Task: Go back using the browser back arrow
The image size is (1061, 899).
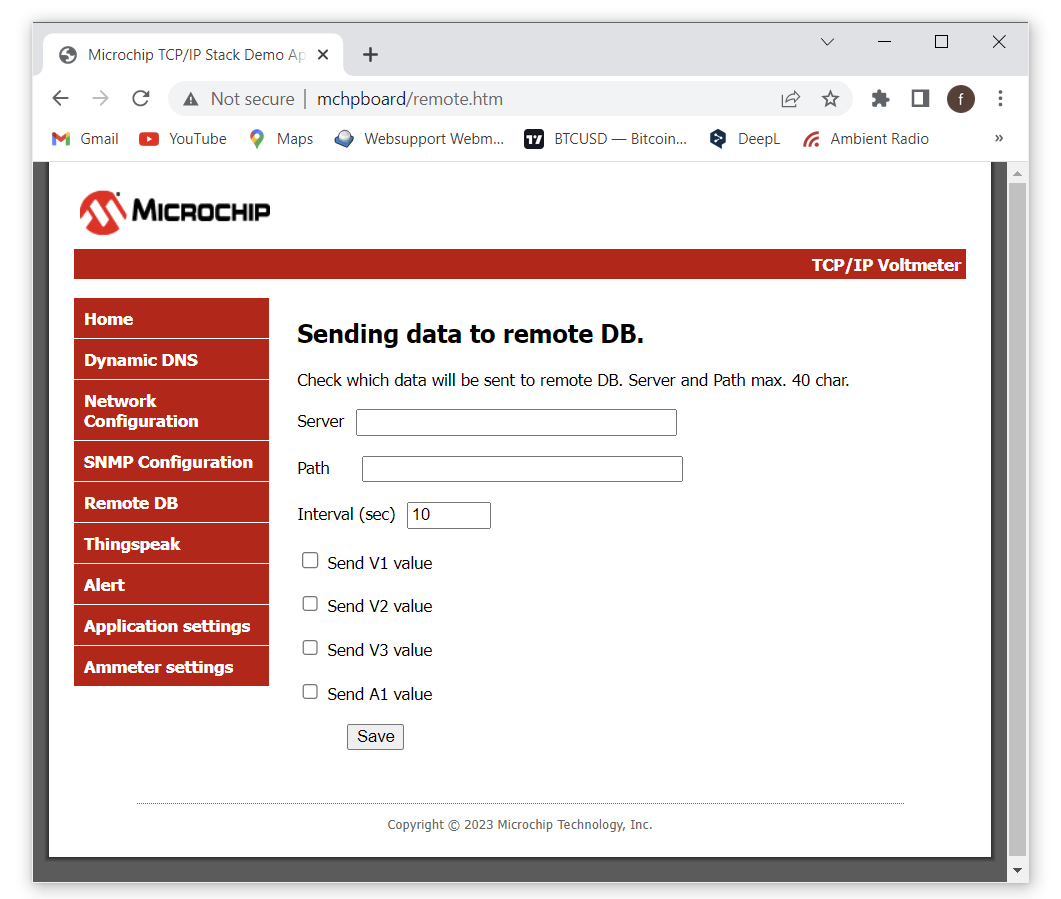Action: (x=61, y=98)
